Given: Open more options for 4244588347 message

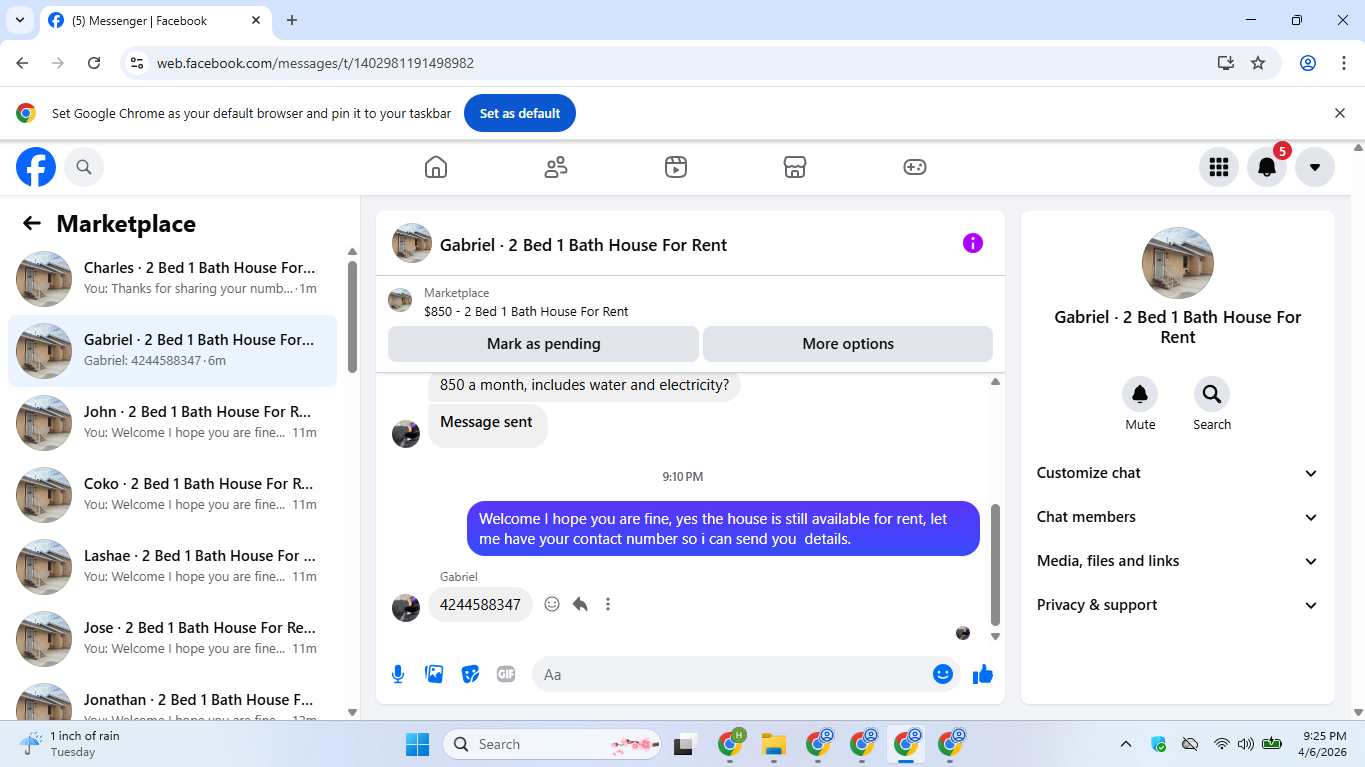Looking at the screenshot, I should 608,604.
